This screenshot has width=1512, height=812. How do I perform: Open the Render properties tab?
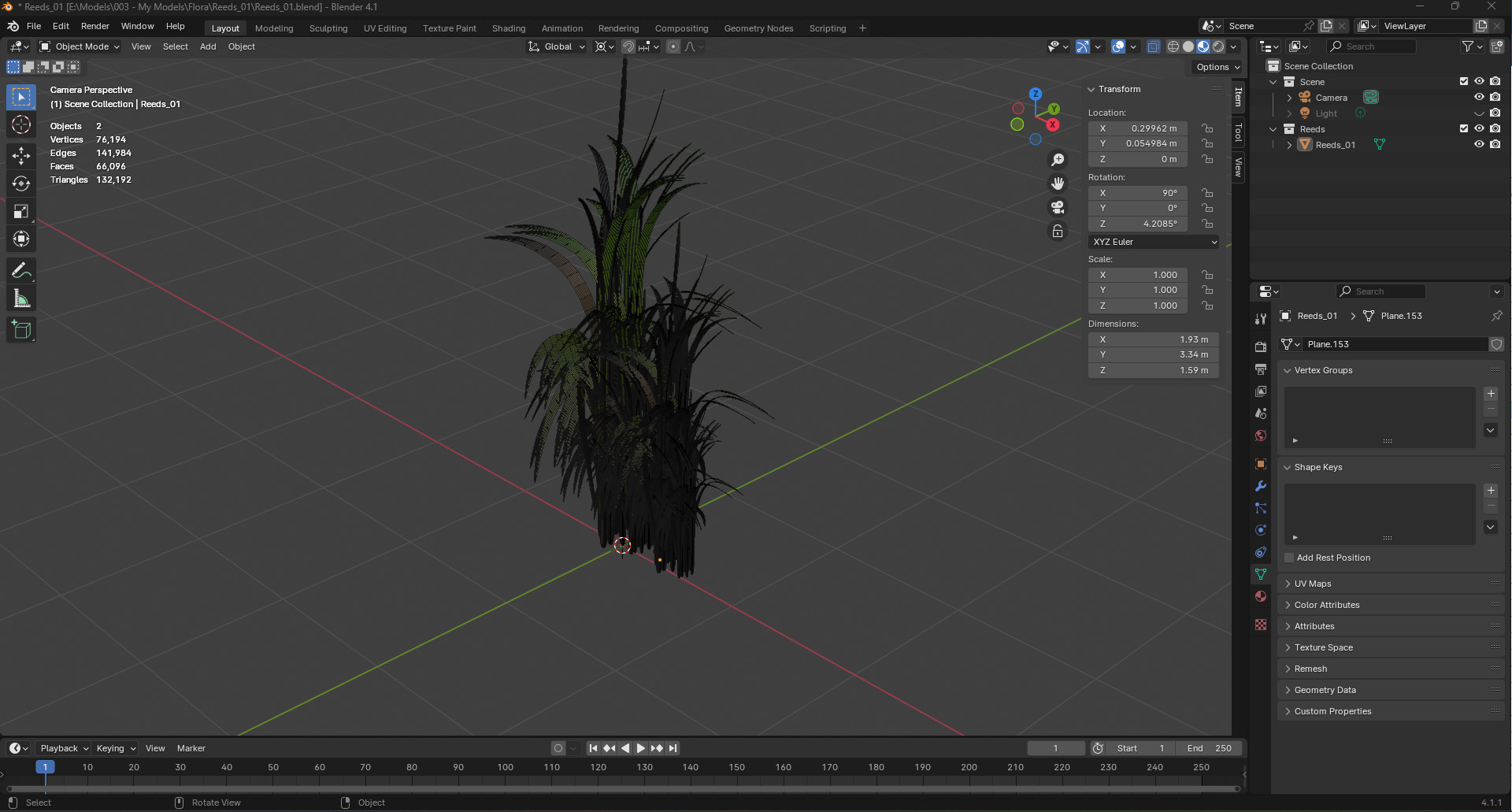click(1261, 347)
